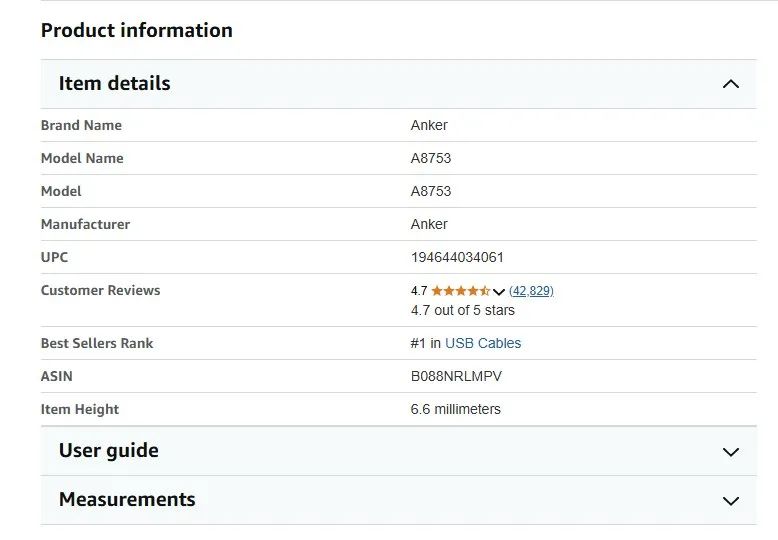
Task: Expand the User guide section chevron
Action: [730, 452]
